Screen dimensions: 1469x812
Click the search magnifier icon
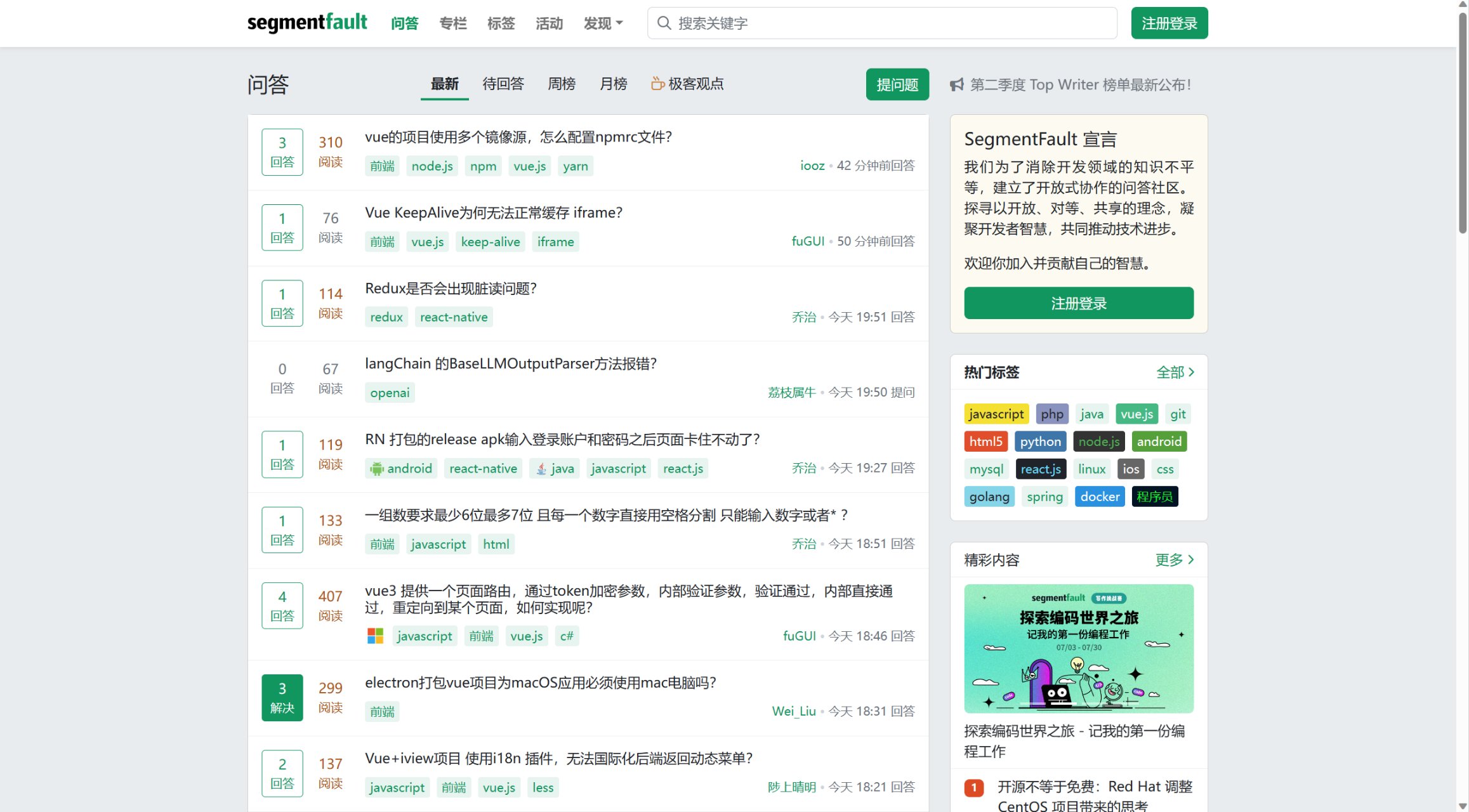click(x=664, y=23)
